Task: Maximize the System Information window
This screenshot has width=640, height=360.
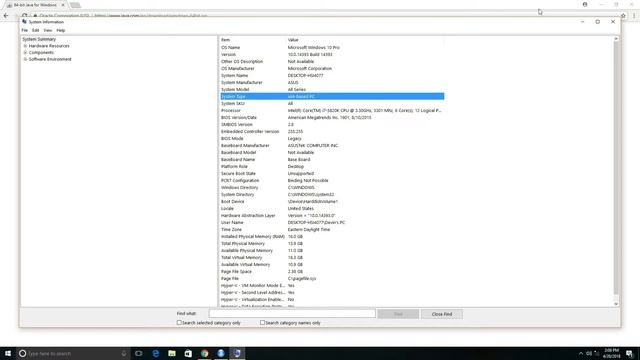Action: (x=598, y=22)
